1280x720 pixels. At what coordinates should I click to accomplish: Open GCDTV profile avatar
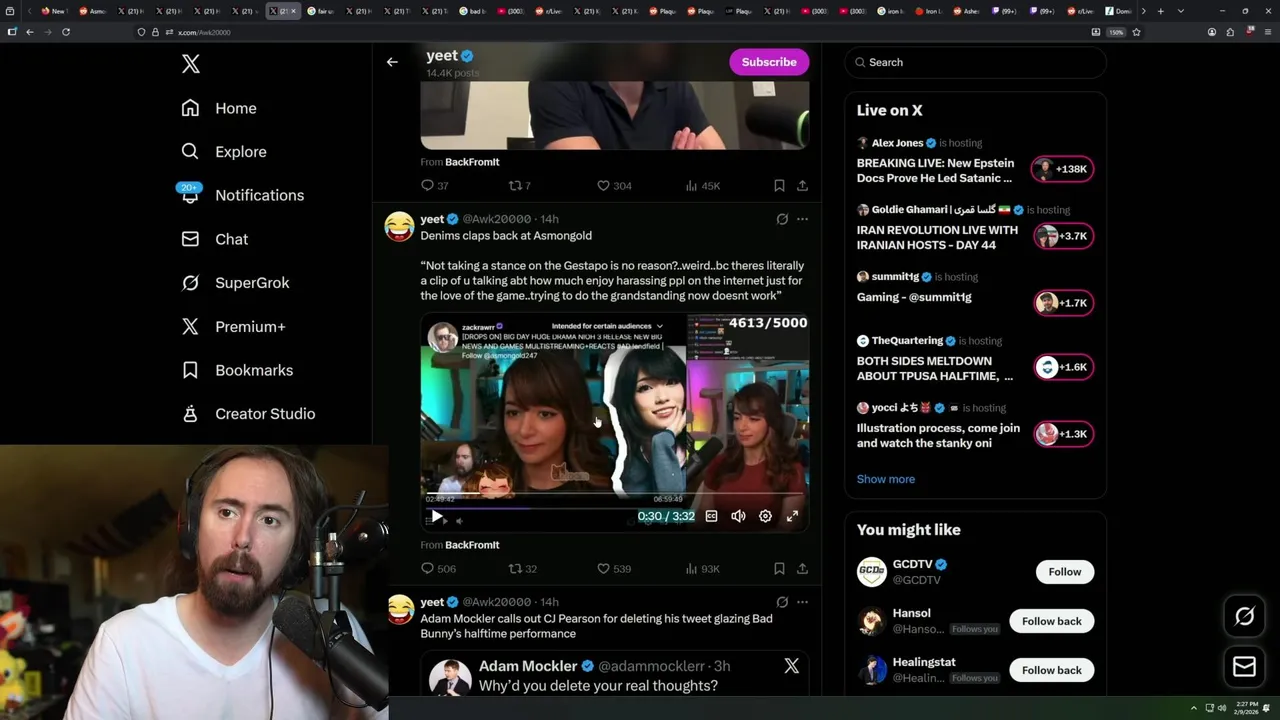(x=871, y=572)
